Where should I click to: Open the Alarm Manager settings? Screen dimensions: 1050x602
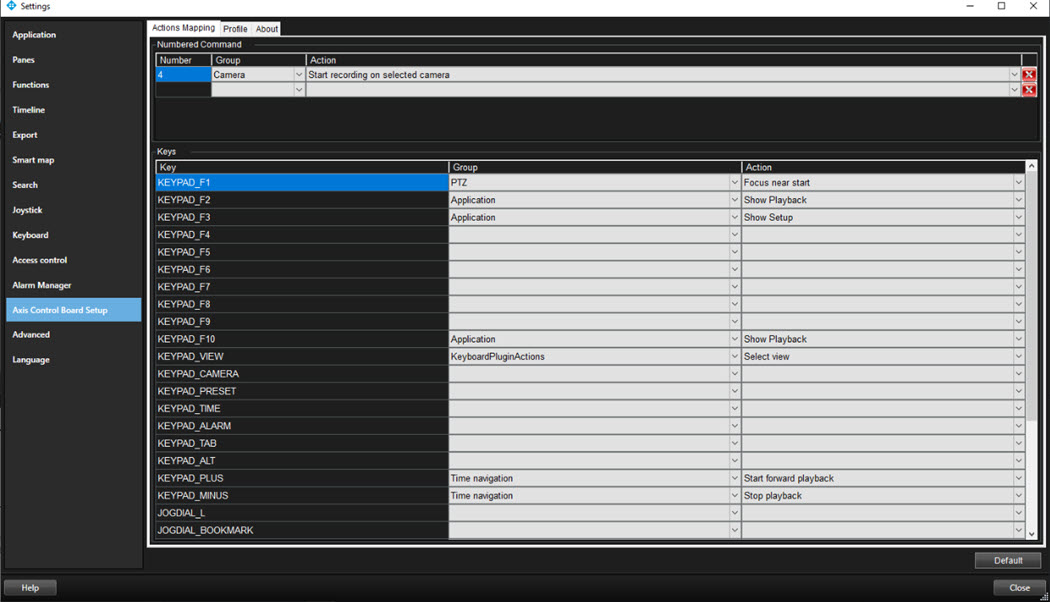coord(42,285)
